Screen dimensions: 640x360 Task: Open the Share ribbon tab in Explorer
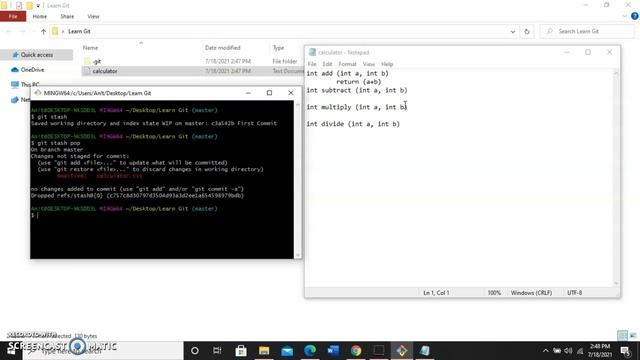[67, 16]
